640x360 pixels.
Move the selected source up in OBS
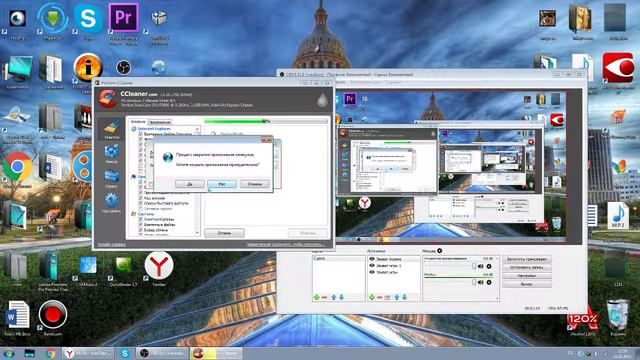397,298
